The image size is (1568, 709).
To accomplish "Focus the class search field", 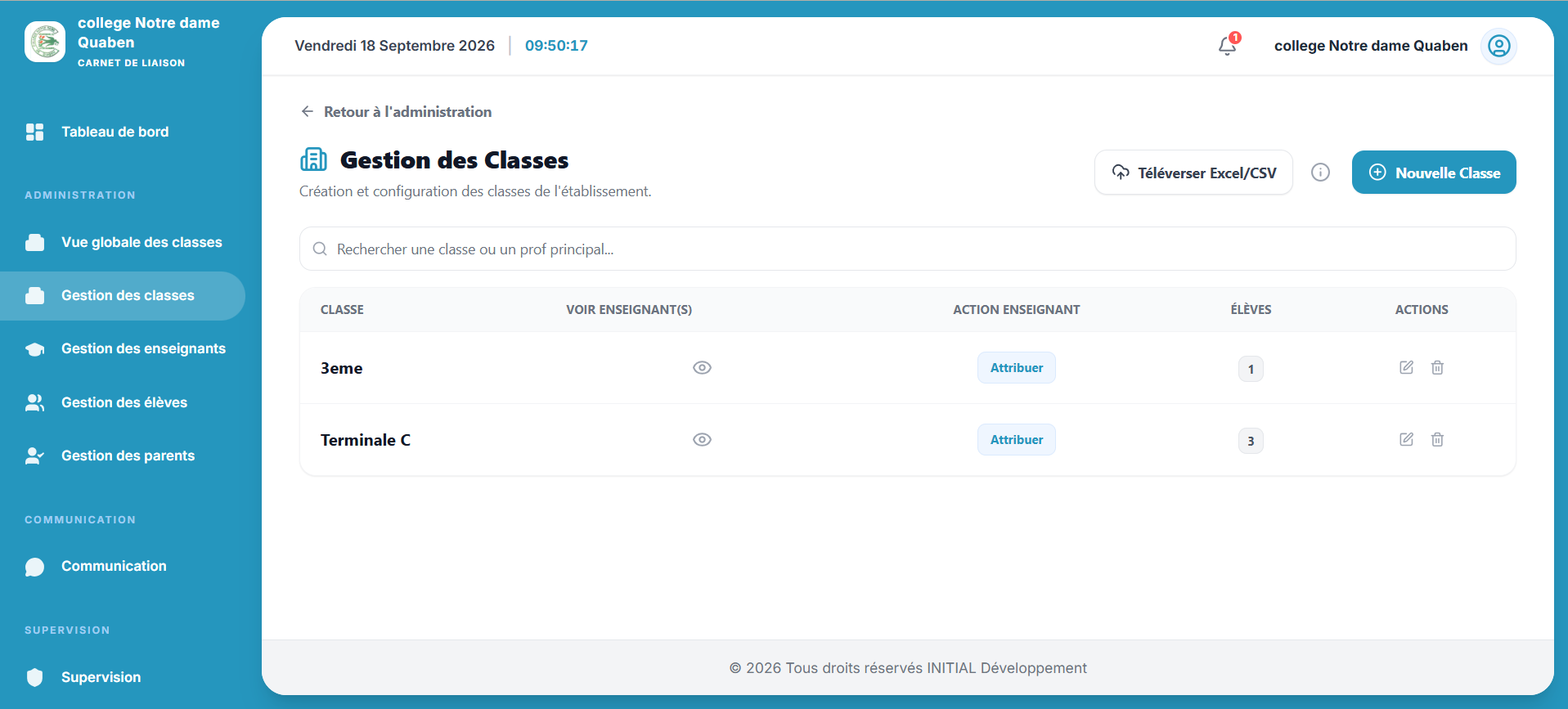I will [x=908, y=249].
